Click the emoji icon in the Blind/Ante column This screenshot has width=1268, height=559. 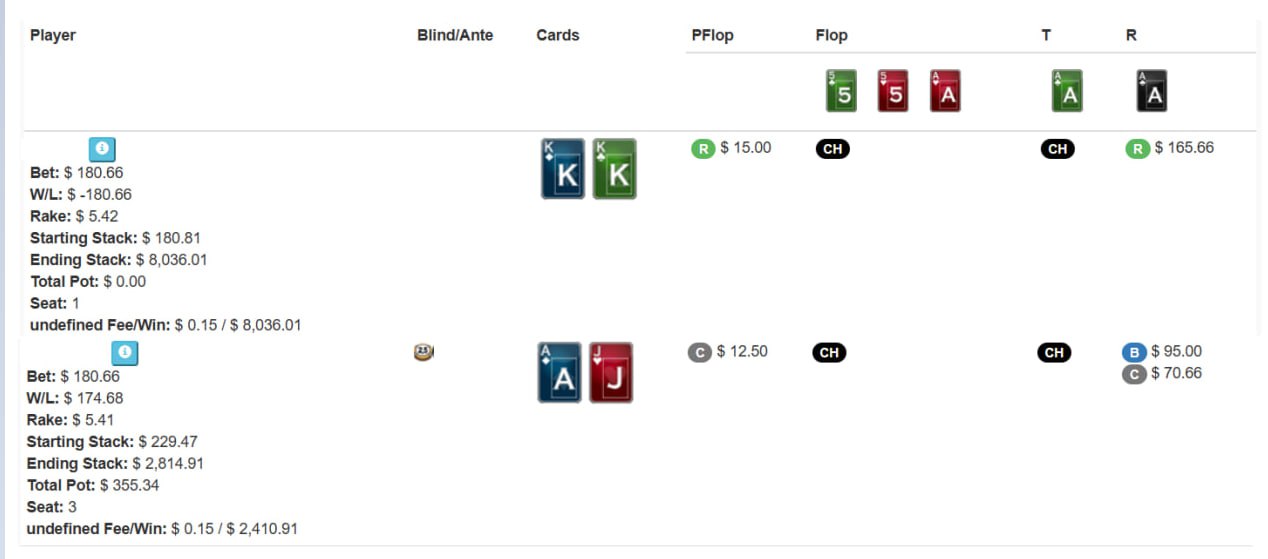pyautogui.click(x=424, y=352)
